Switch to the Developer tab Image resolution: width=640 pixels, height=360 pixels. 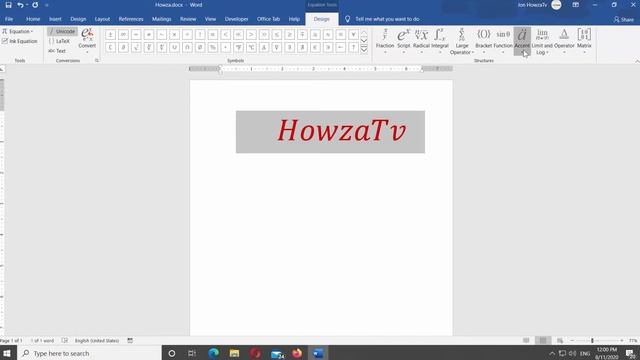pyautogui.click(x=236, y=19)
